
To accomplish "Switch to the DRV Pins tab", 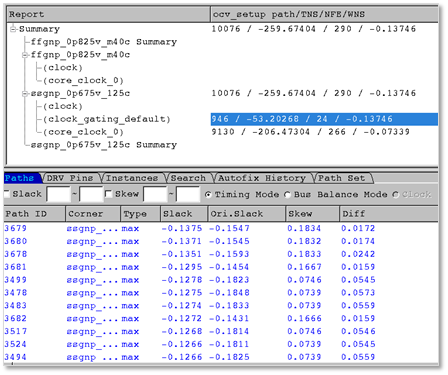I will (70, 178).
